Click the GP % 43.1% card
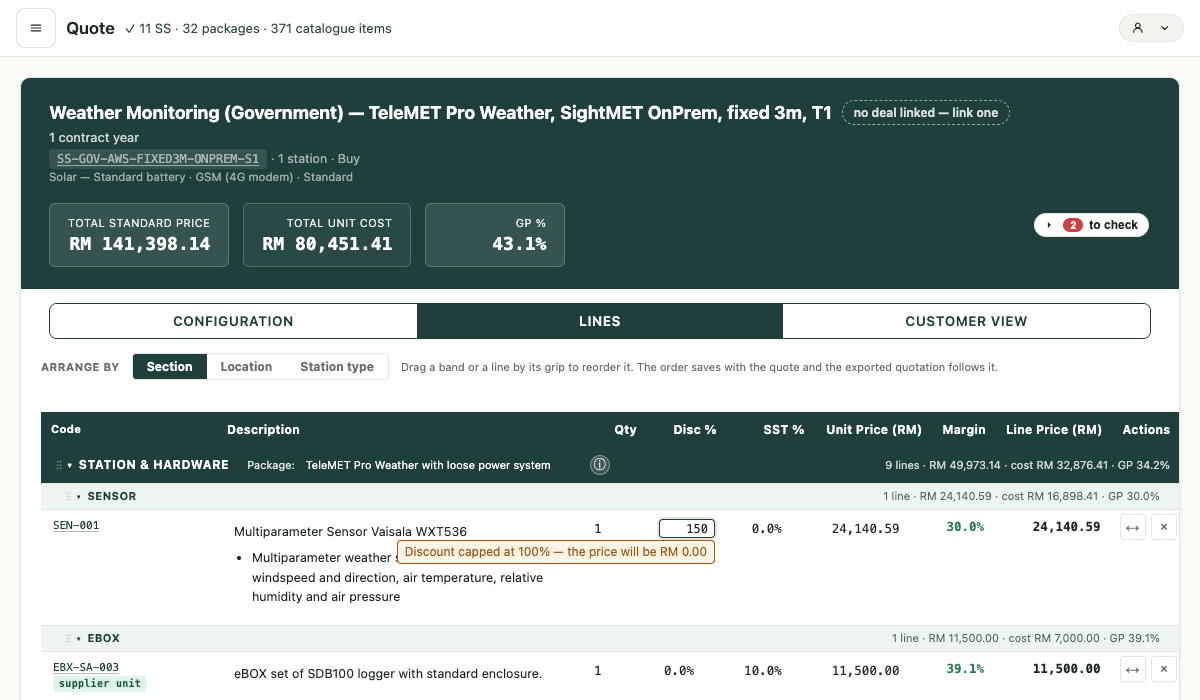Viewport: 1200px width, 700px height. coord(495,235)
